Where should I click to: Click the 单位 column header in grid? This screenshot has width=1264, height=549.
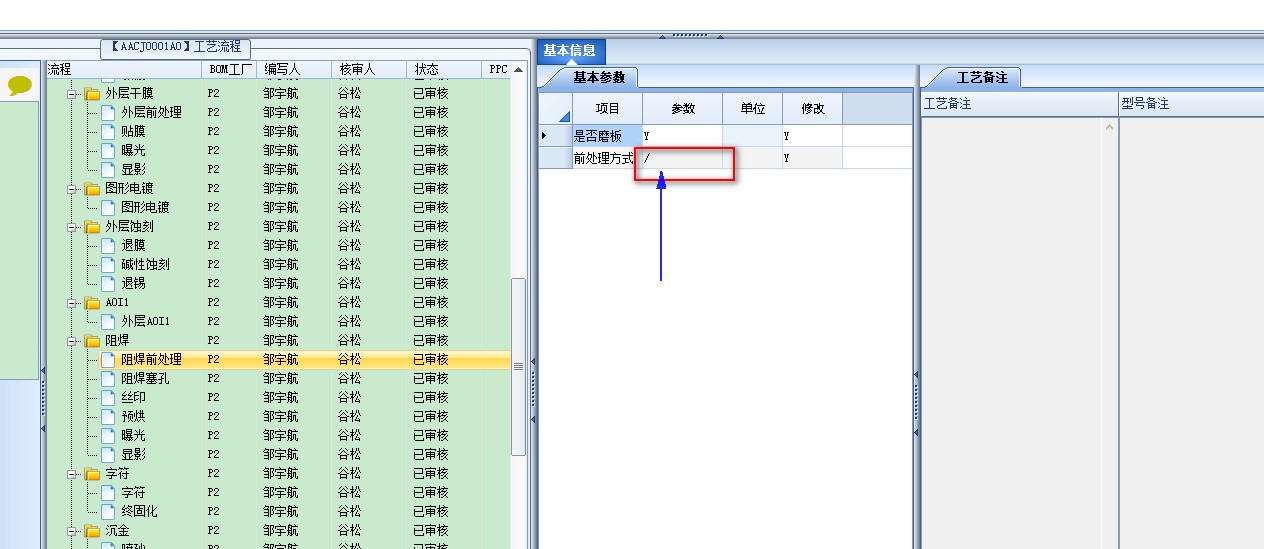(752, 108)
